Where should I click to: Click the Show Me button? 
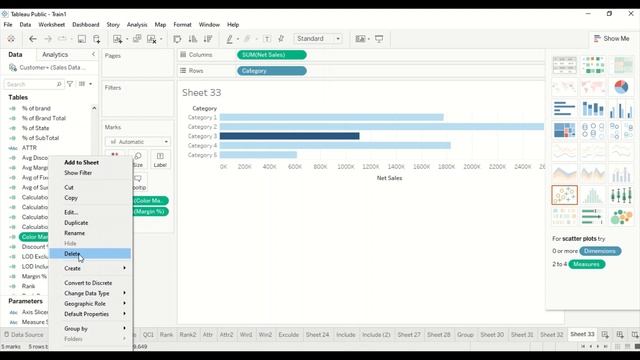pos(611,38)
